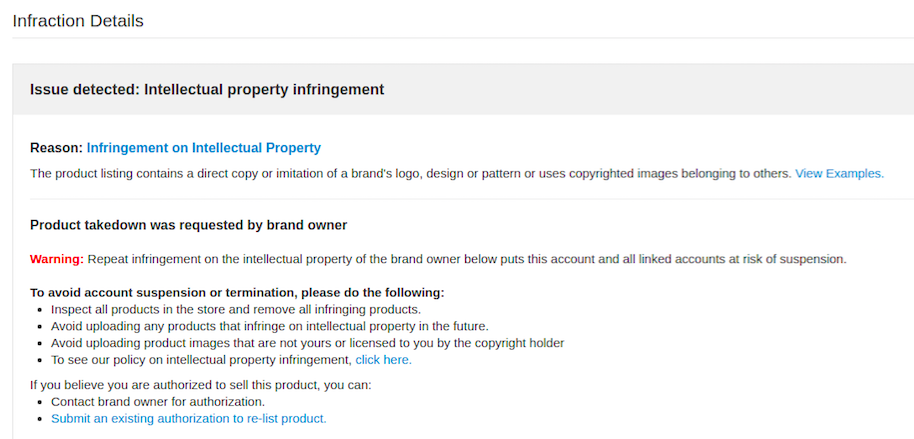
Task: Click the 'To see our policy' bullet text
Action: (200, 360)
